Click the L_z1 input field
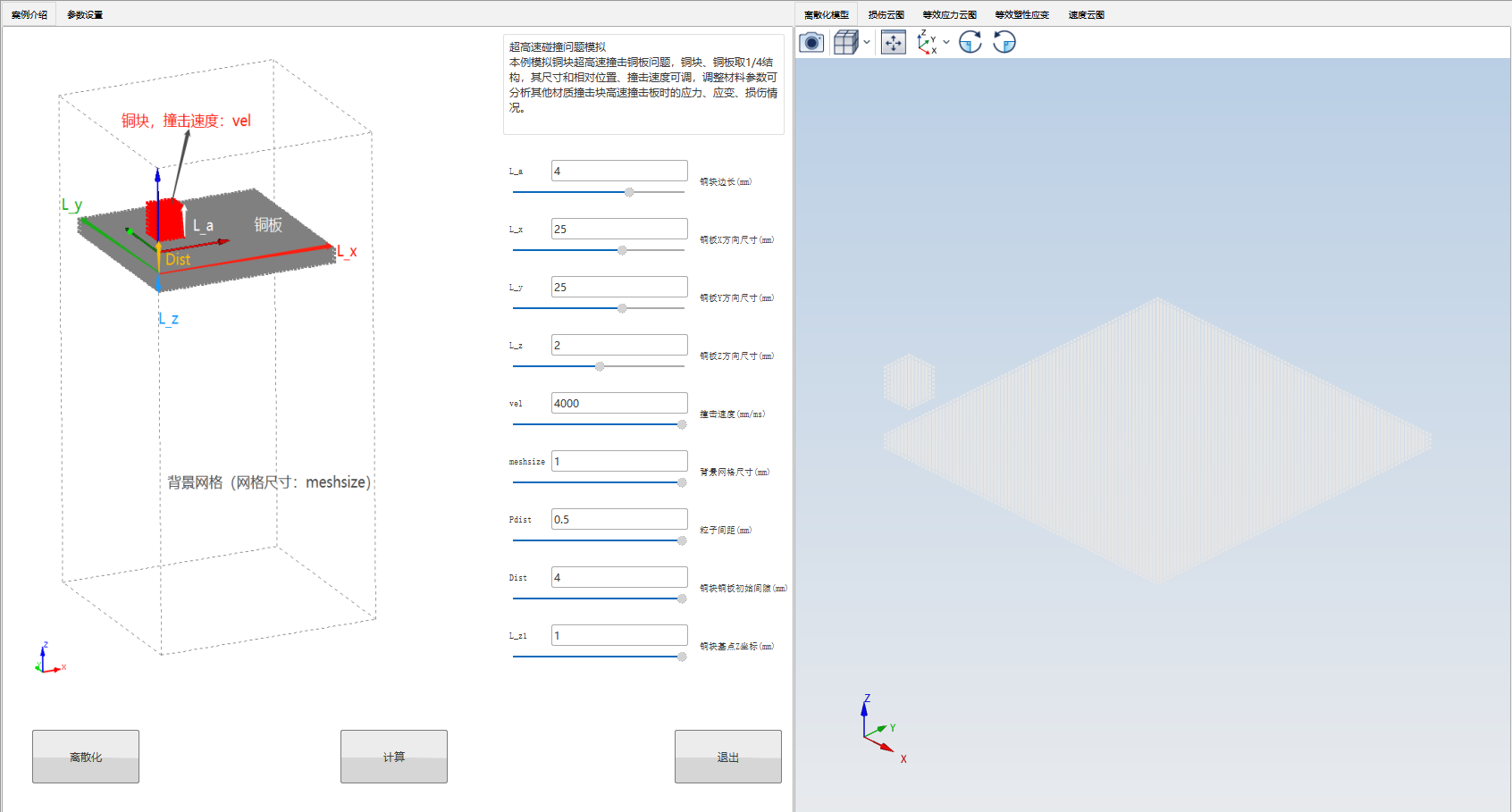The image size is (1512, 812). click(x=619, y=635)
